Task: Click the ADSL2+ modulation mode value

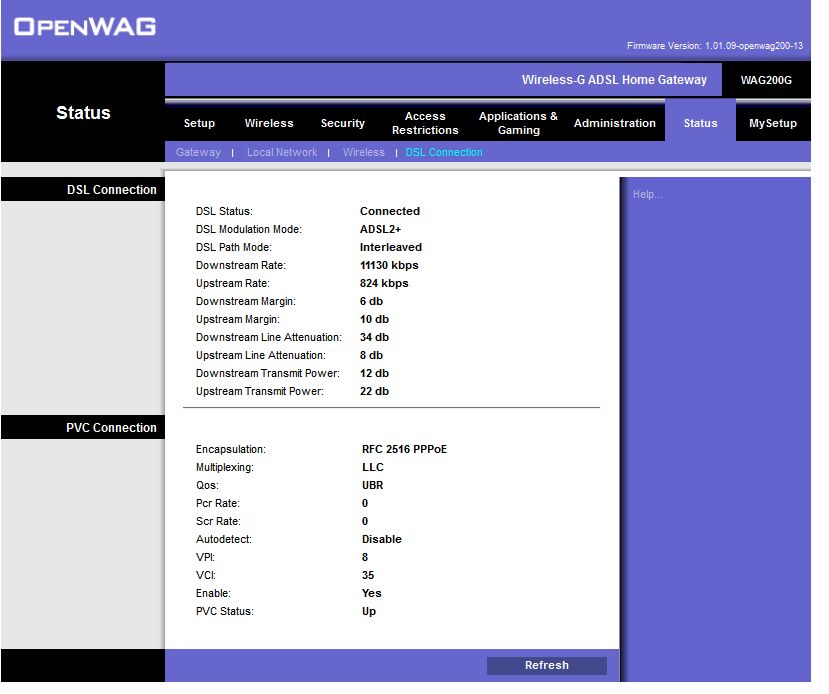Action: coord(380,229)
